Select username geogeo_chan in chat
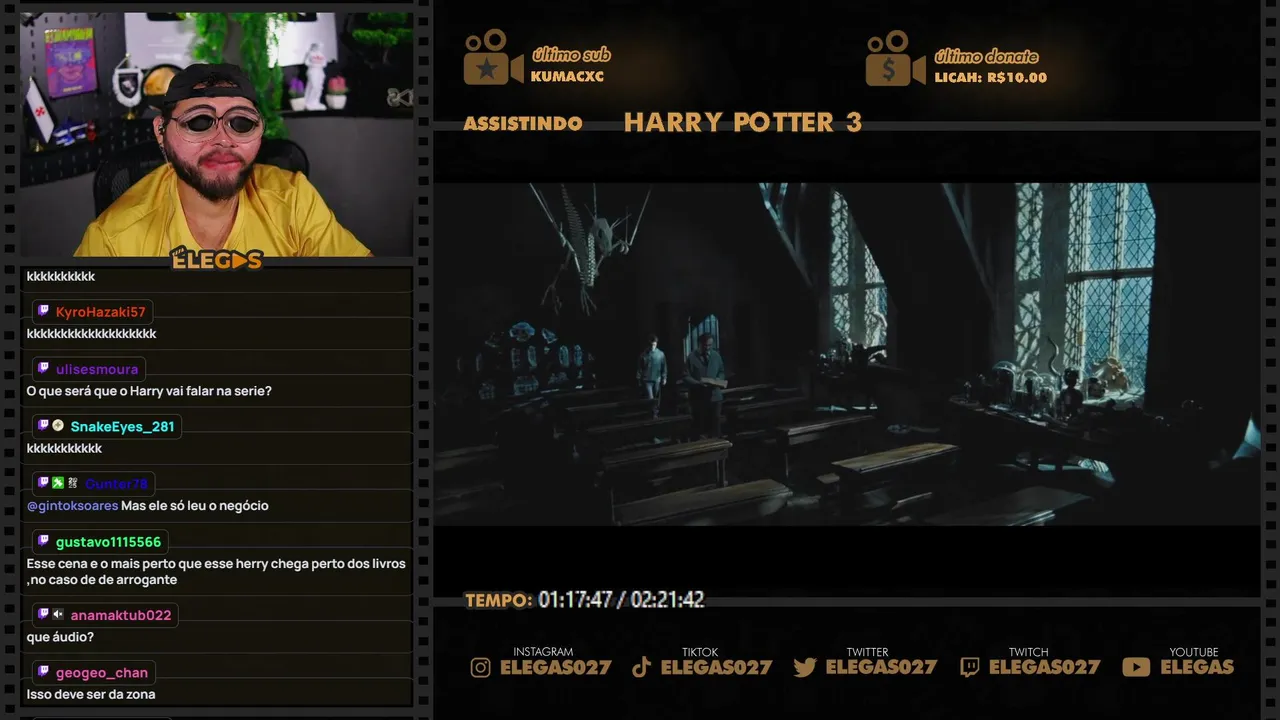Viewport: 1280px width, 720px height. tap(102, 673)
